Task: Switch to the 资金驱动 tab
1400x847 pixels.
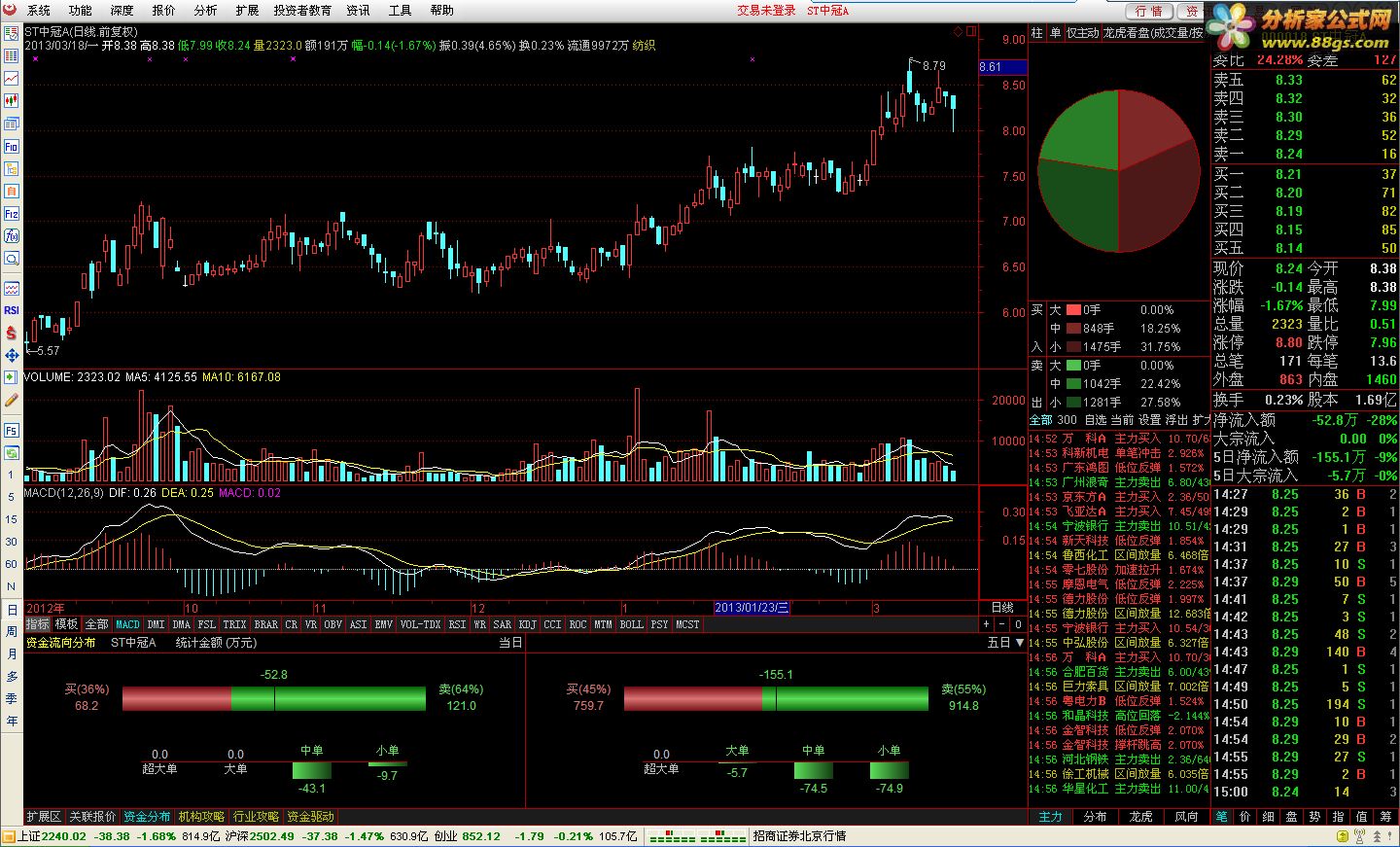Action: [310, 817]
